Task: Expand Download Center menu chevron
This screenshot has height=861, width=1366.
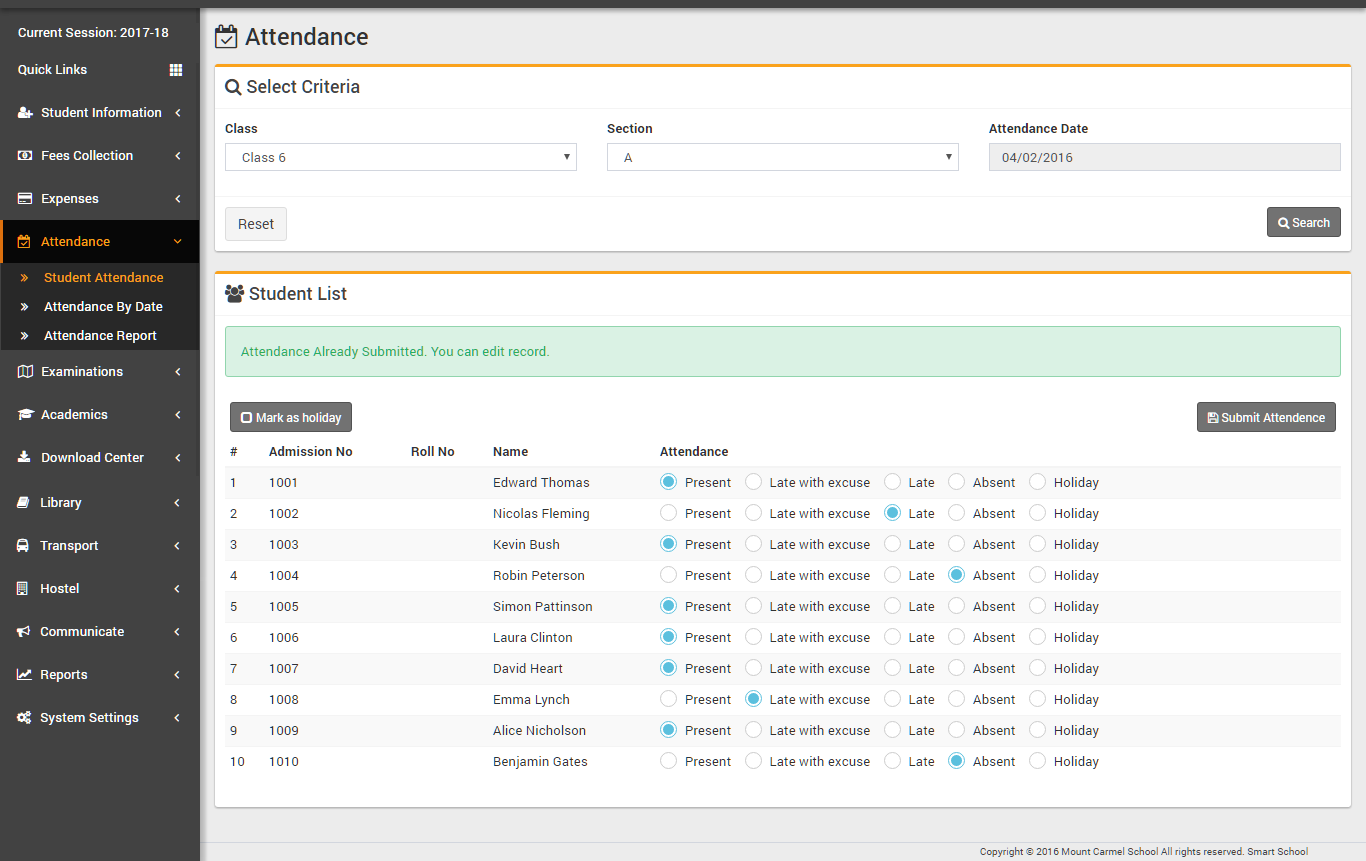Action: pos(178,458)
